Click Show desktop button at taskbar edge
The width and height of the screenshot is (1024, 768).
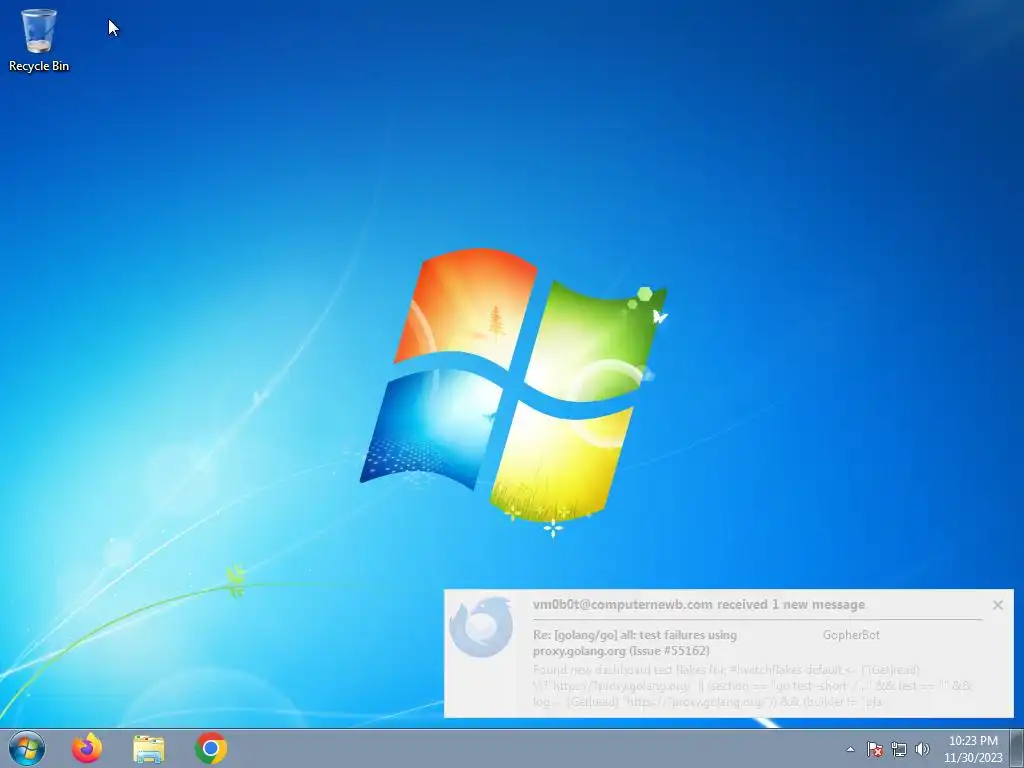(x=1017, y=749)
